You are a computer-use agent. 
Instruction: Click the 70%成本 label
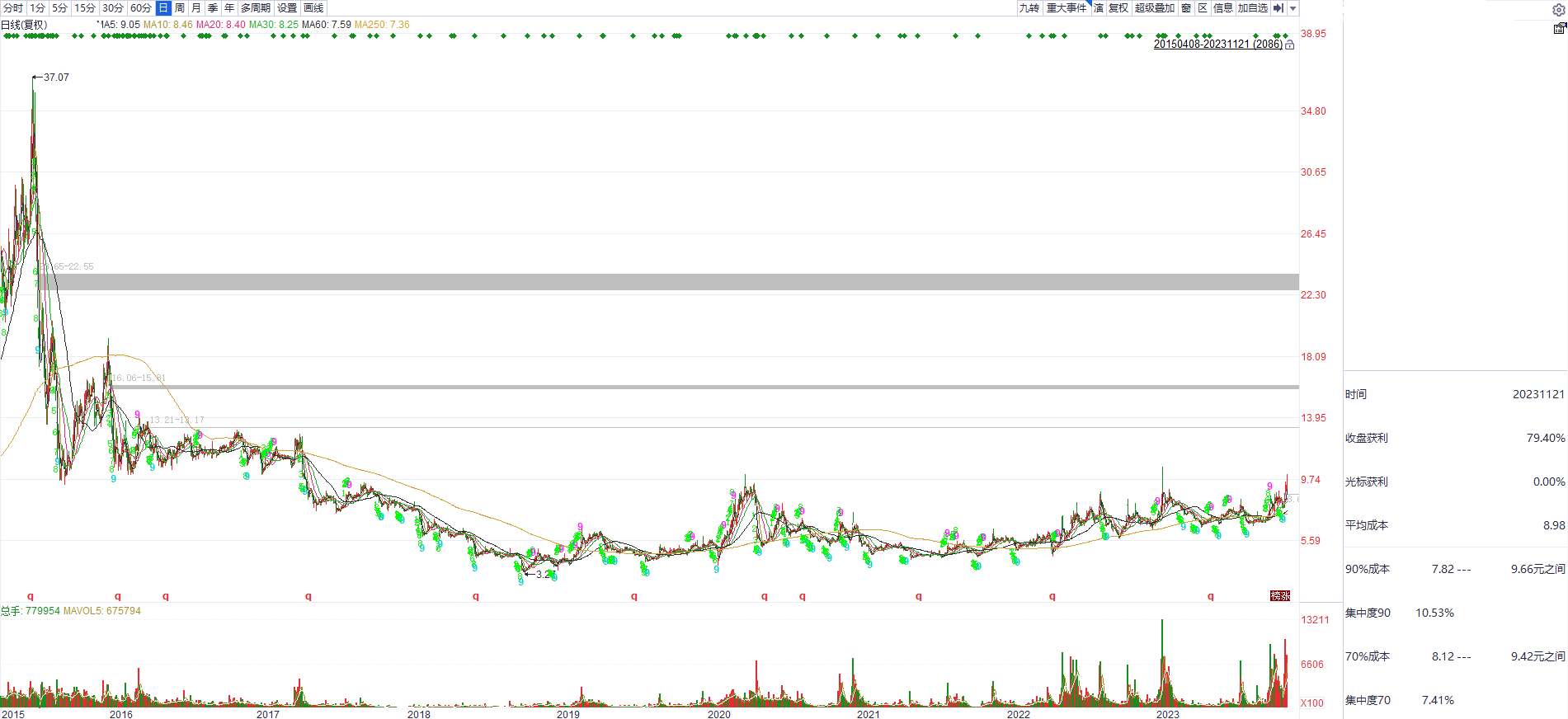(1368, 656)
